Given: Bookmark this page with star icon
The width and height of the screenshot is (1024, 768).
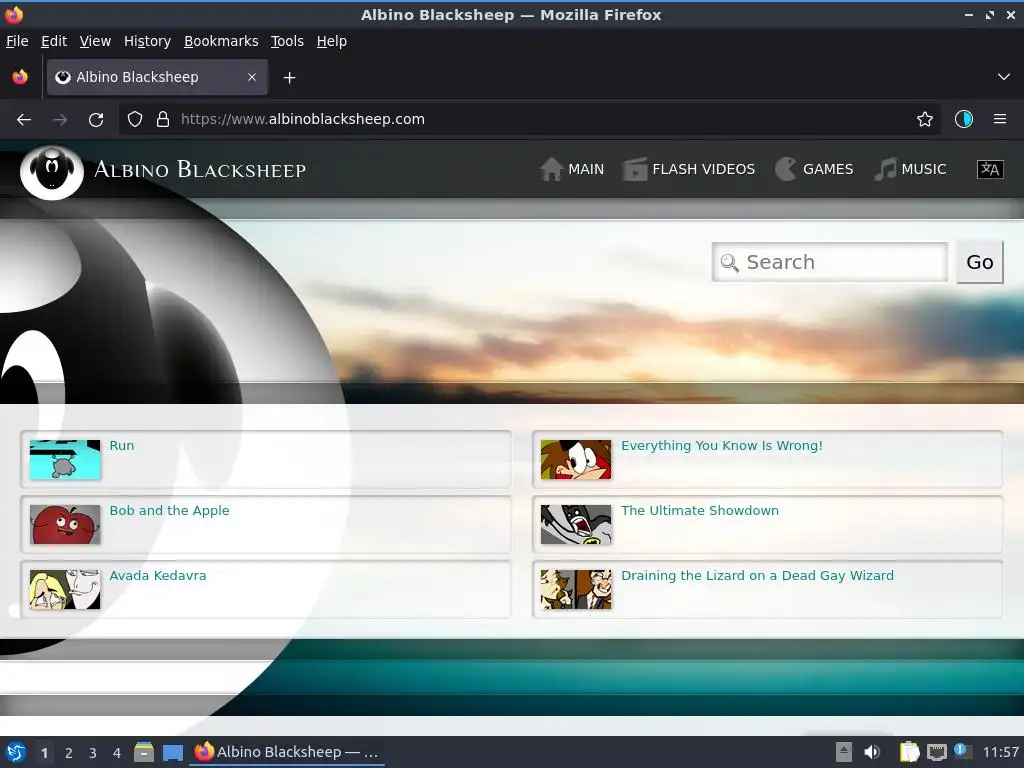Looking at the screenshot, I should [x=924, y=119].
